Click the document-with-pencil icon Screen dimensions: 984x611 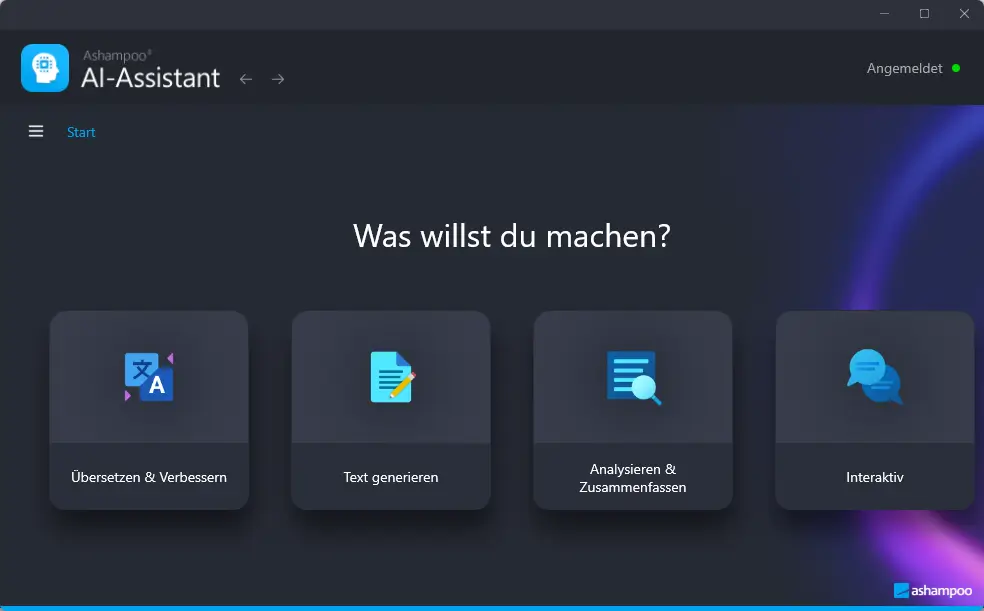pos(392,376)
